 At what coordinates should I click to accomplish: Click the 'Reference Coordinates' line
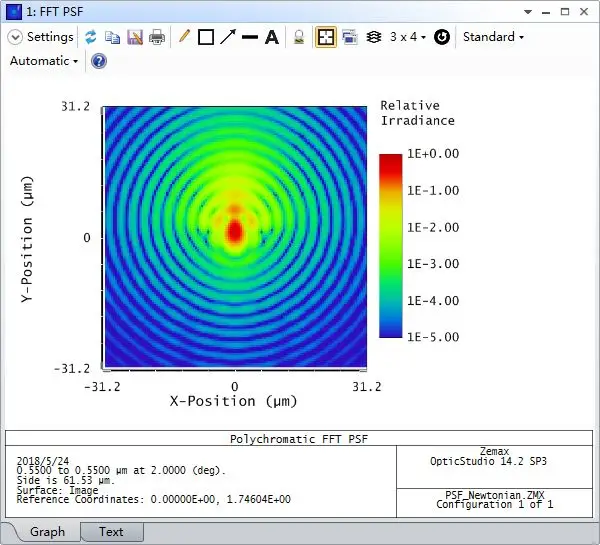tap(153, 499)
